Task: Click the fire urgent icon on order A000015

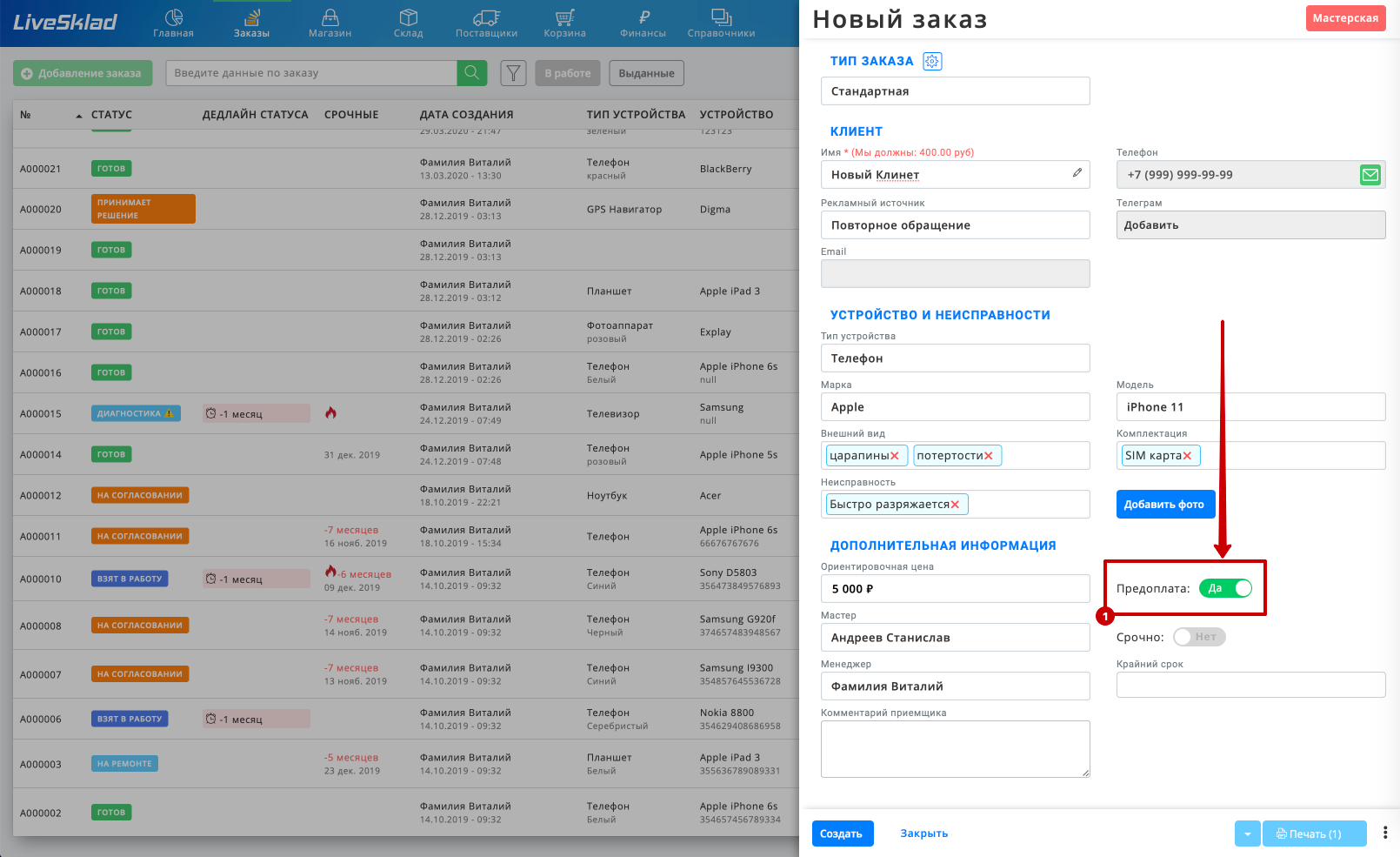Action: [330, 412]
